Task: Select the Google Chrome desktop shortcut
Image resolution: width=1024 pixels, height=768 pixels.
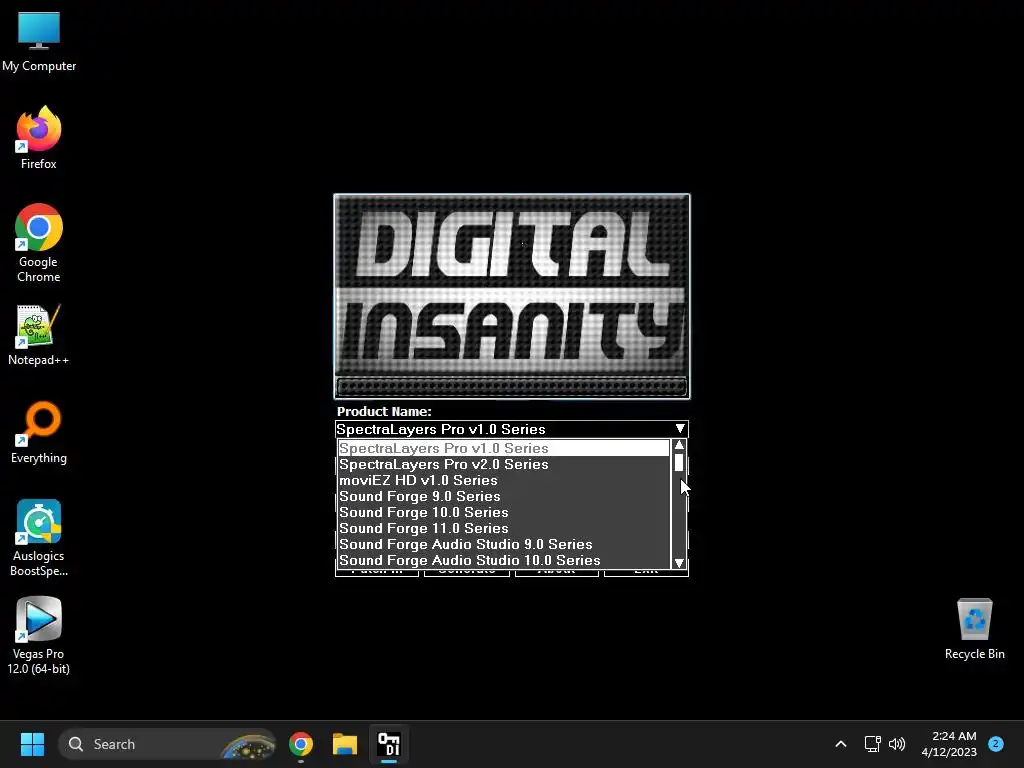Action: click(39, 243)
